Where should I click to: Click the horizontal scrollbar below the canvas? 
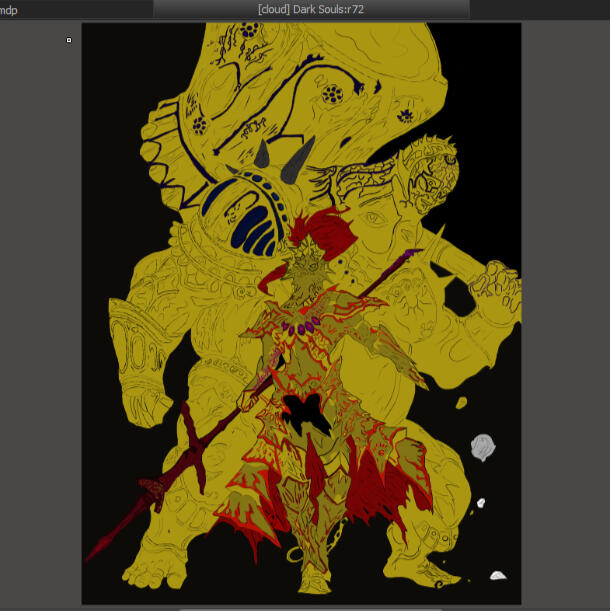click(300, 608)
